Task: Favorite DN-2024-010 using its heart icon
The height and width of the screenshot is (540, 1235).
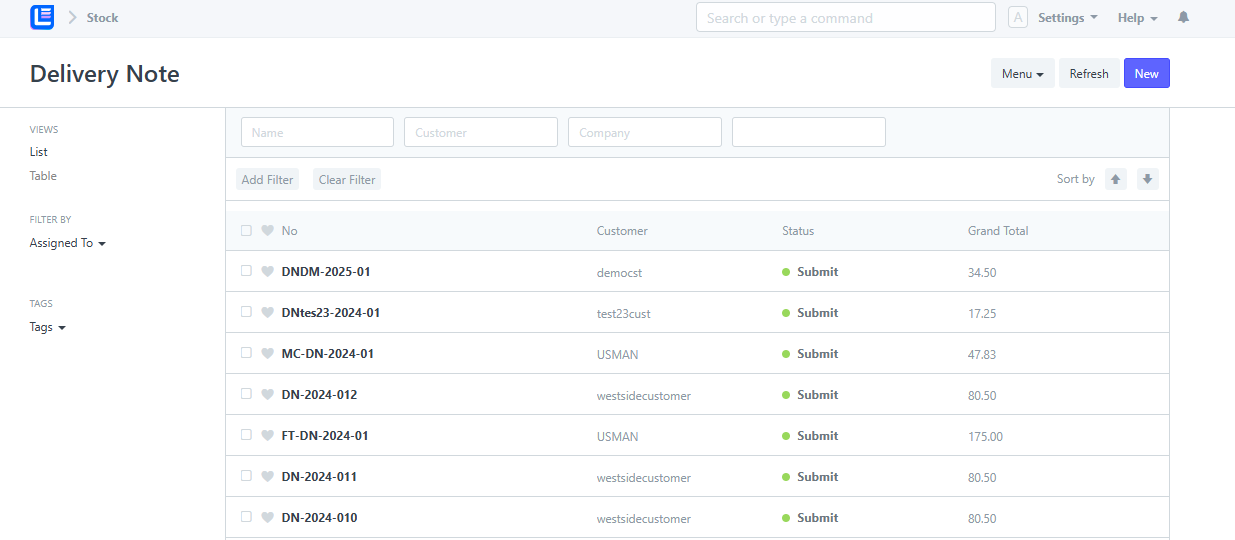Action: [267, 517]
